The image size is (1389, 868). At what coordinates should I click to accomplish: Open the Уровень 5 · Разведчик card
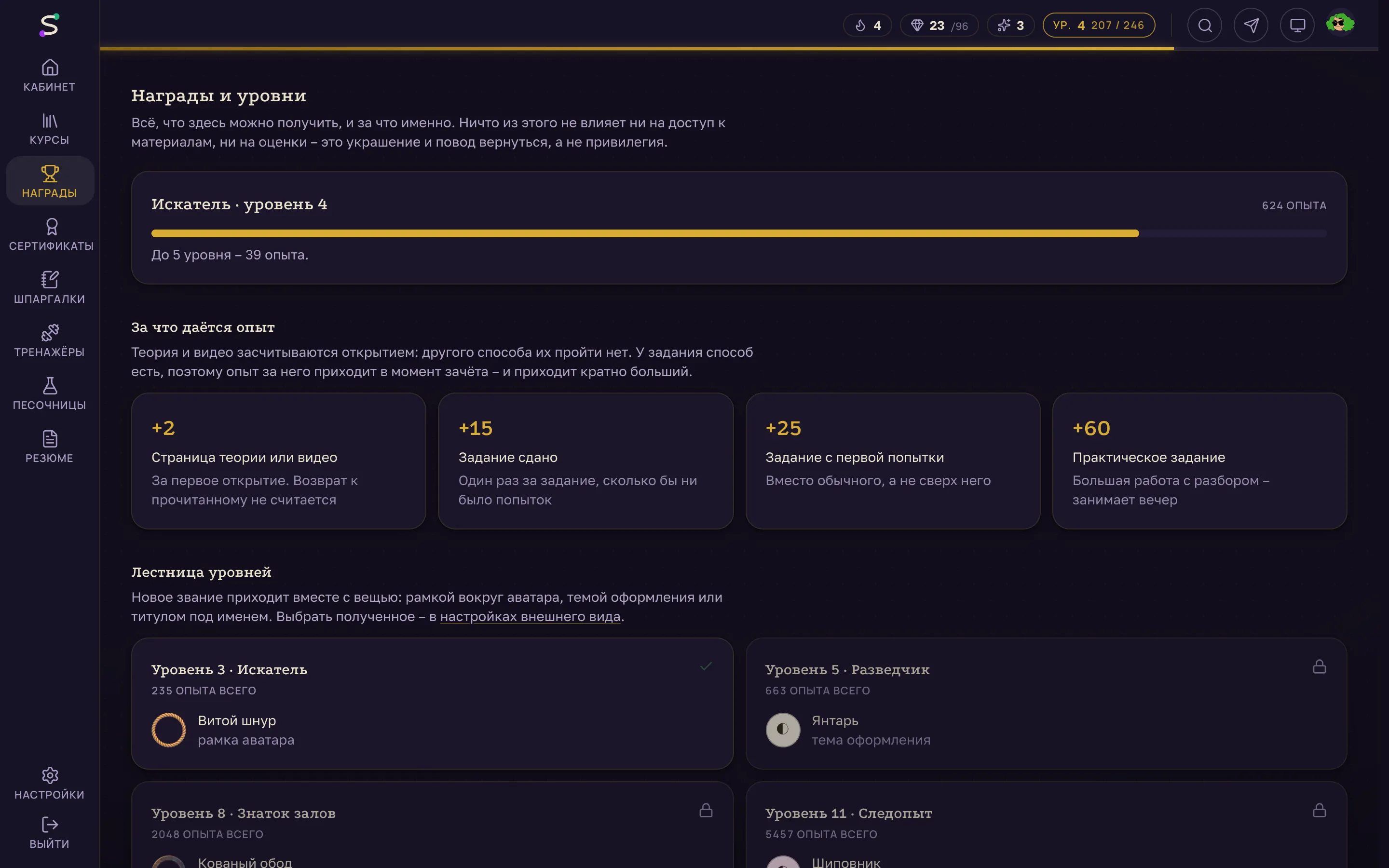1046,703
